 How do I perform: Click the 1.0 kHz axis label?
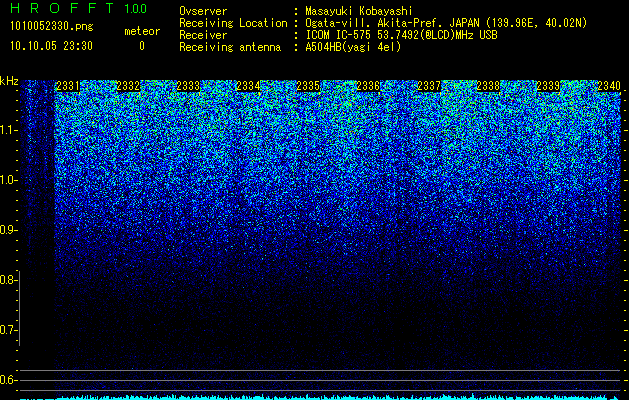pyautogui.click(x=8, y=180)
